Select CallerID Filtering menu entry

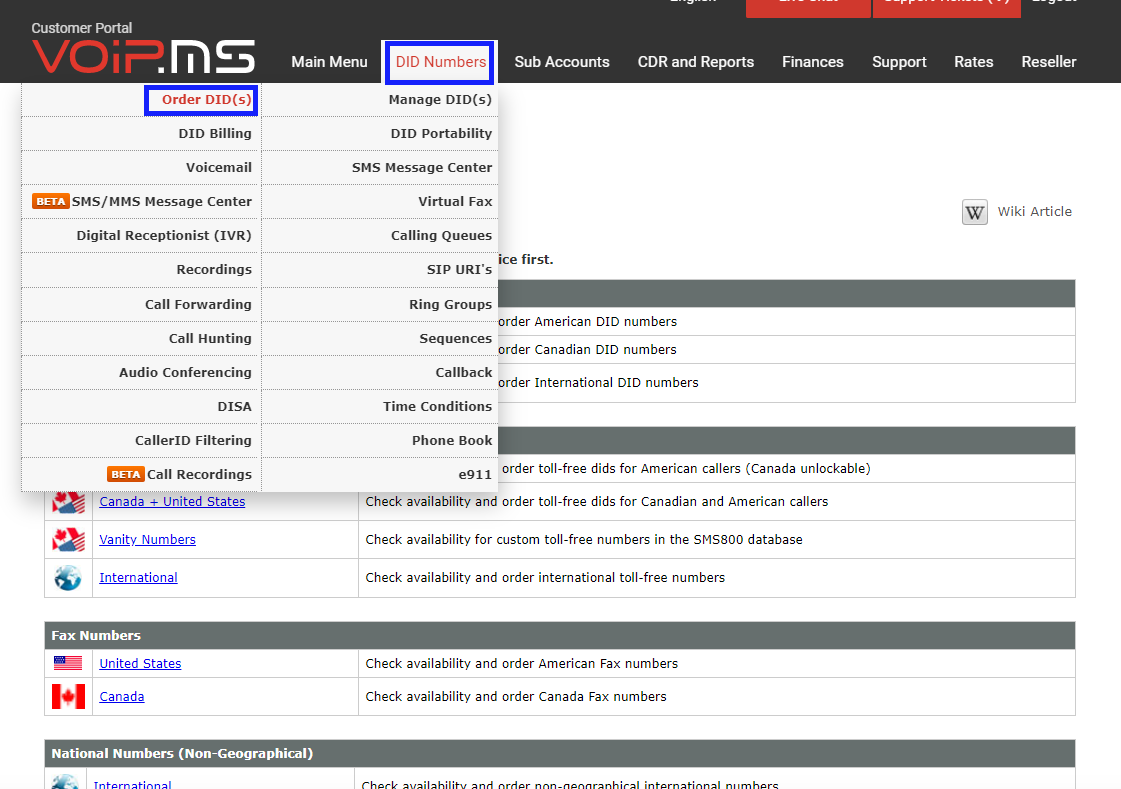coord(193,441)
